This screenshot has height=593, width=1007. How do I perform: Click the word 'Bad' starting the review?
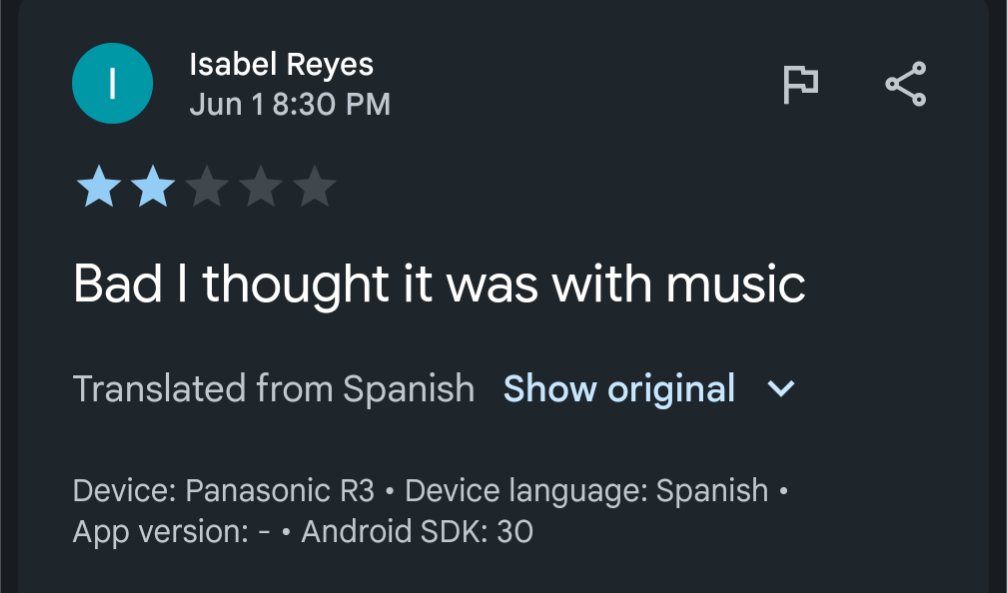[x=118, y=284]
